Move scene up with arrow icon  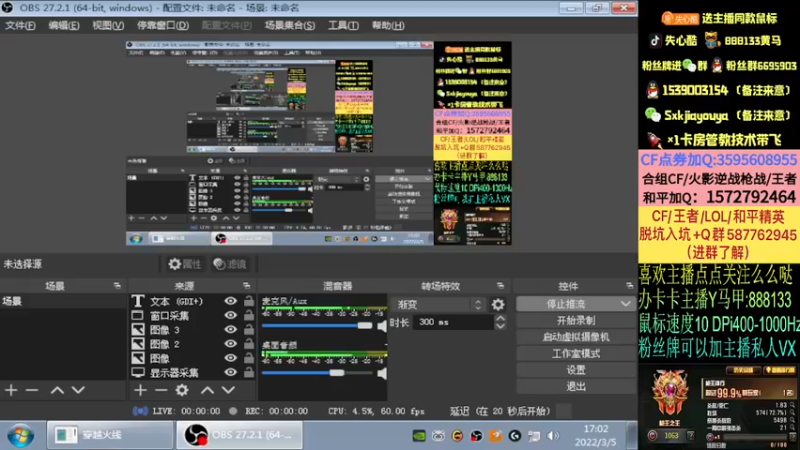click(x=57, y=390)
